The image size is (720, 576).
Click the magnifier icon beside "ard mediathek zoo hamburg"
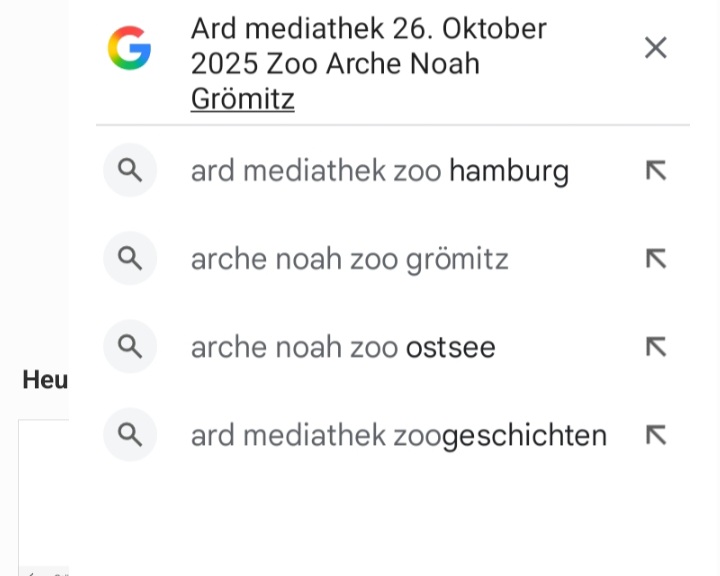130,171
